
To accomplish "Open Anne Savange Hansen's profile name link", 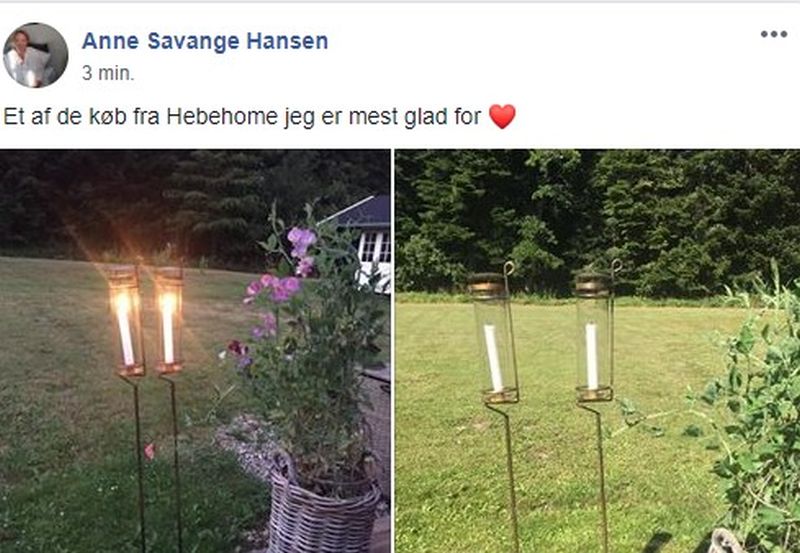I will pos(205,41).
